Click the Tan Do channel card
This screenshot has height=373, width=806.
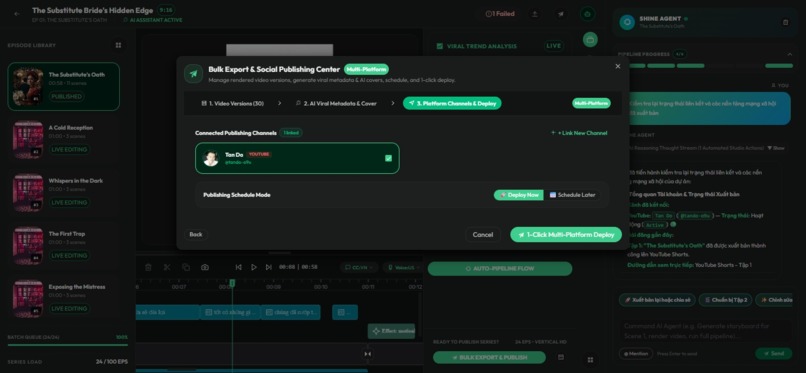click(297, 158)
